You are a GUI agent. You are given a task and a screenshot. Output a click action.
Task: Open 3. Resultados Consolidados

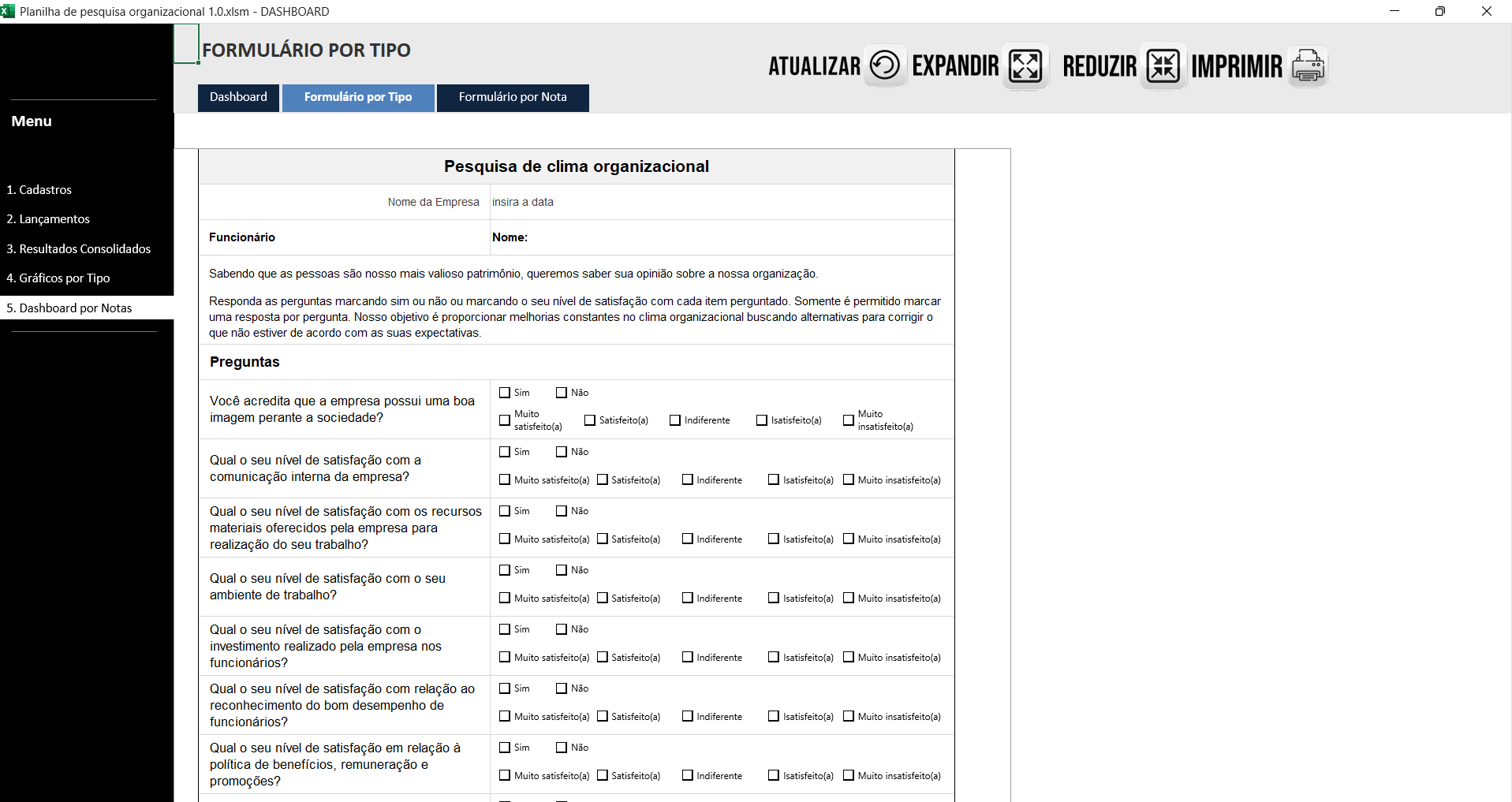point(79,249)
